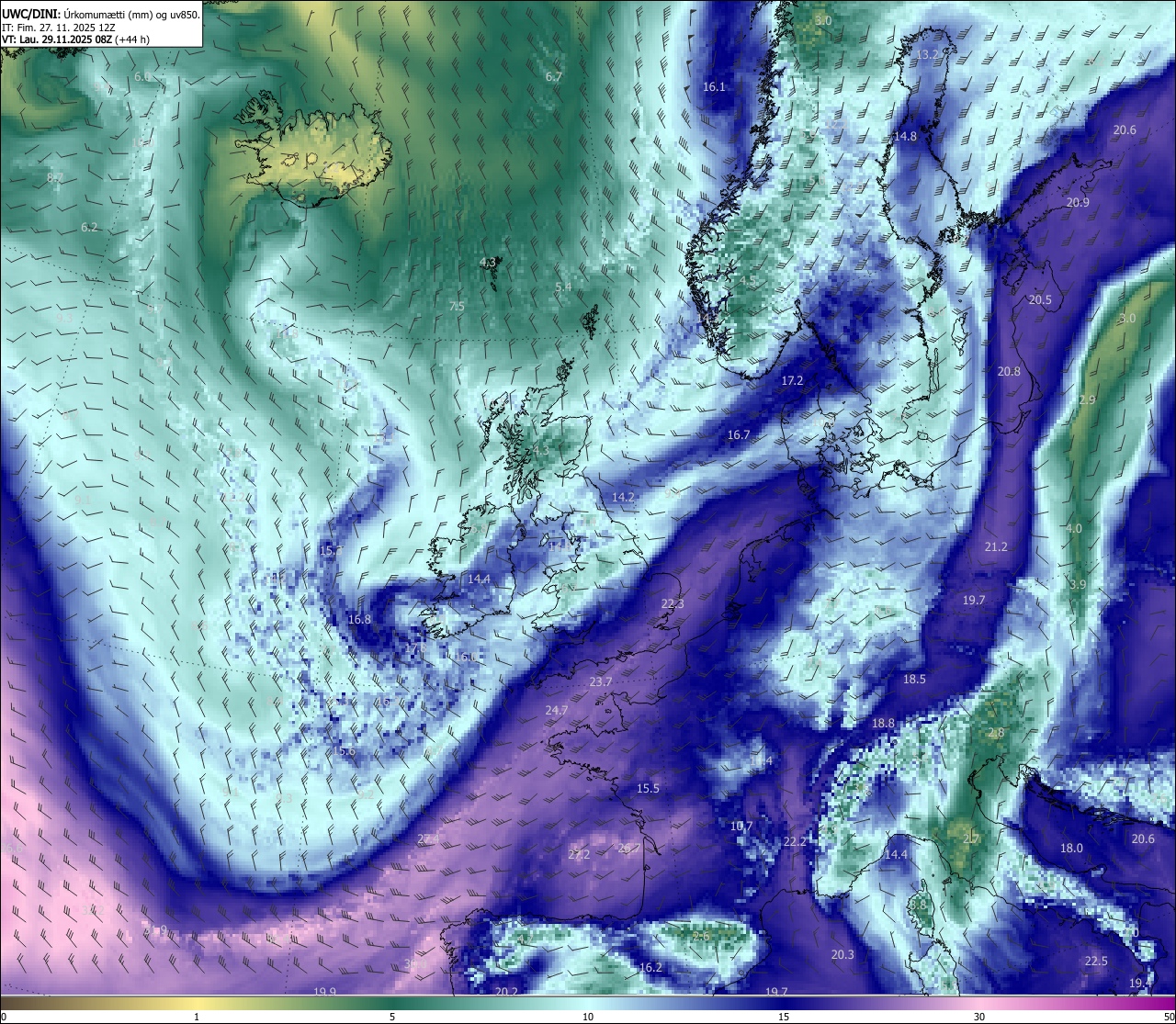Click the 18.5 value label
The width and height of the screenshot is (1176, 1024).
[x=914, y=680]
